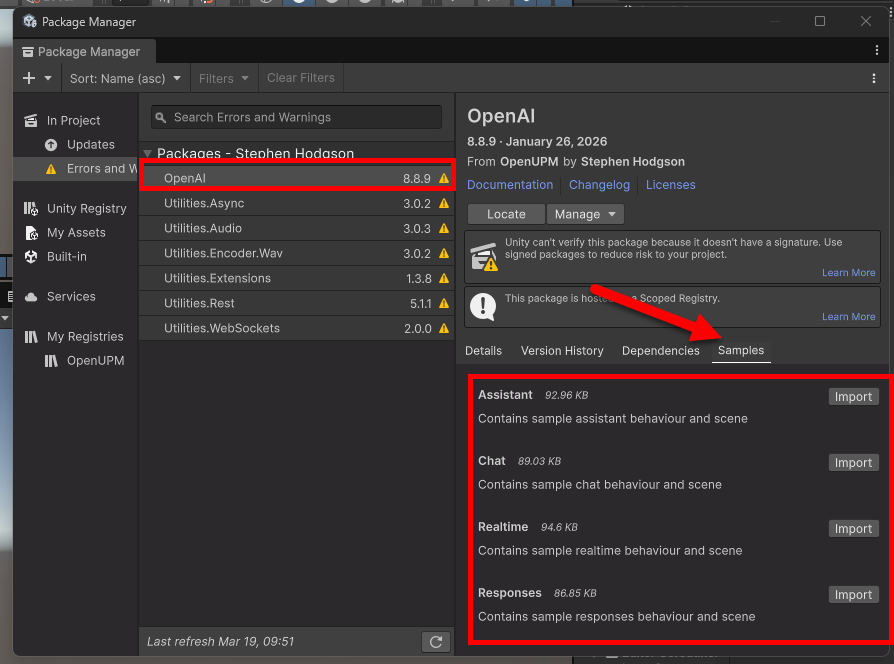Screen dimensions: 894x664
Task: Open the add package dropdown arrow
Action: (48, 78)
